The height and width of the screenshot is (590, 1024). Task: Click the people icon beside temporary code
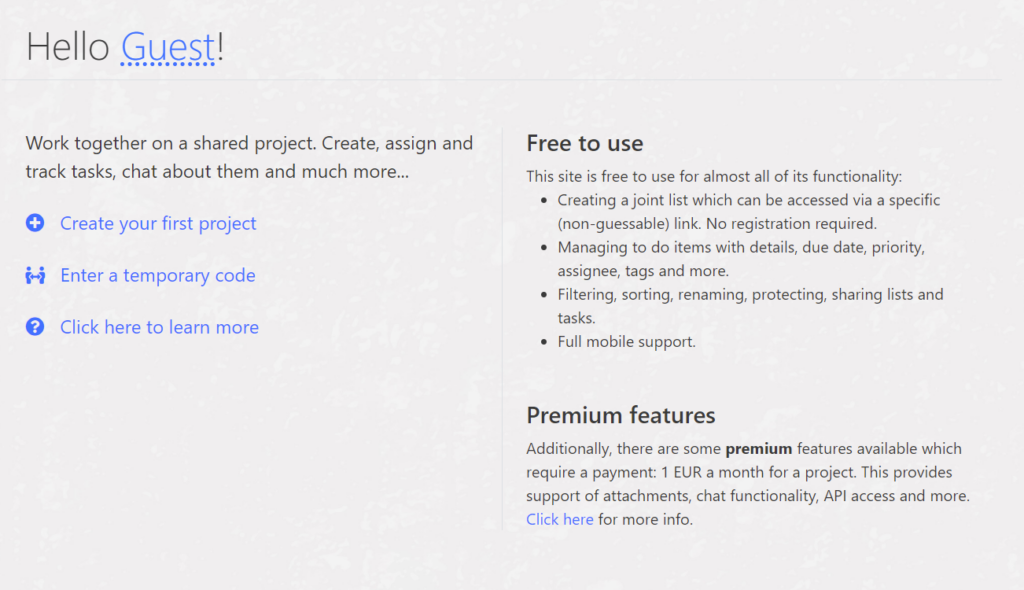(x=35, y=275)
